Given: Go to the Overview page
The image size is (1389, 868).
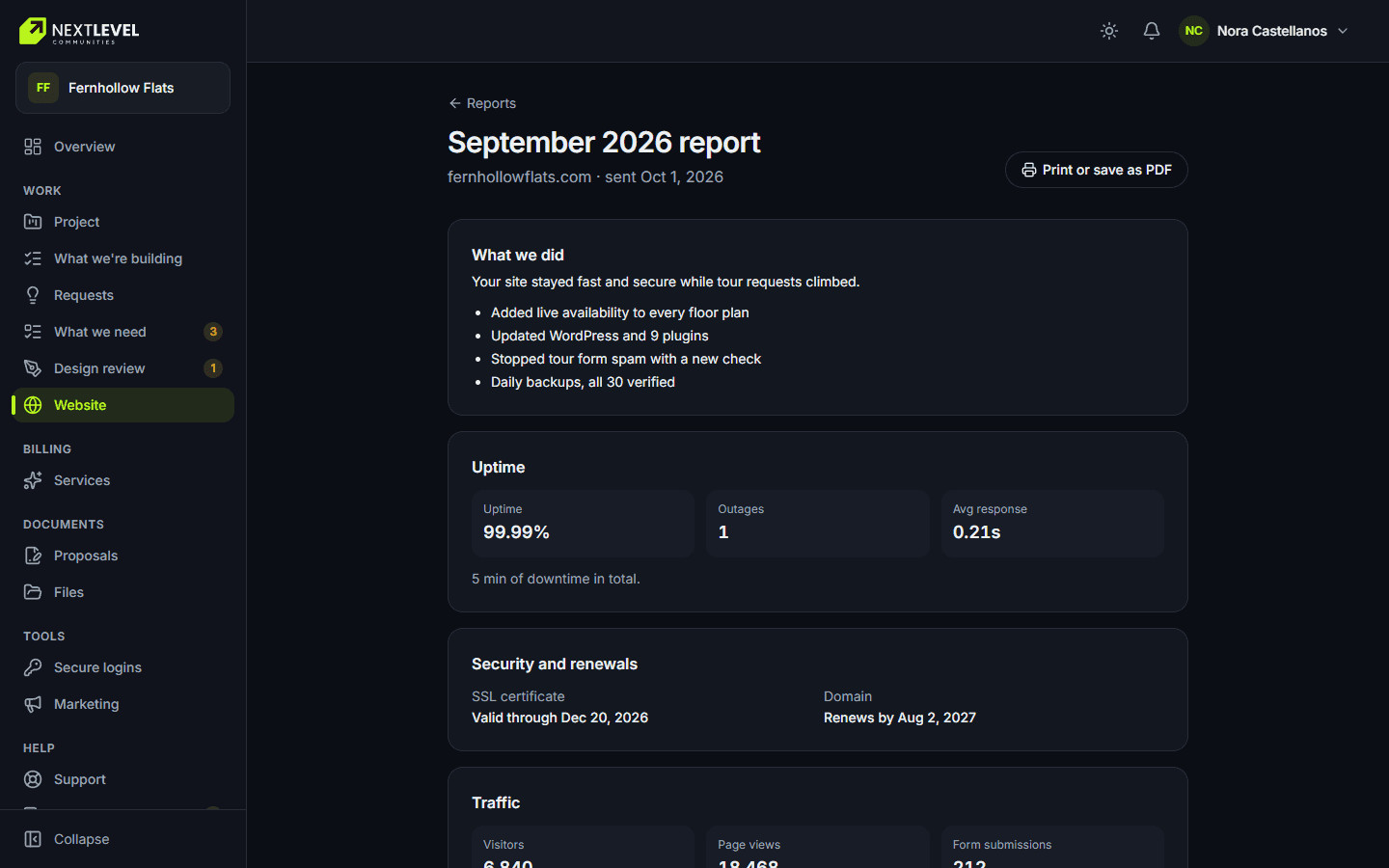Looking at the screenshot, I should click(x=123, y=147).
